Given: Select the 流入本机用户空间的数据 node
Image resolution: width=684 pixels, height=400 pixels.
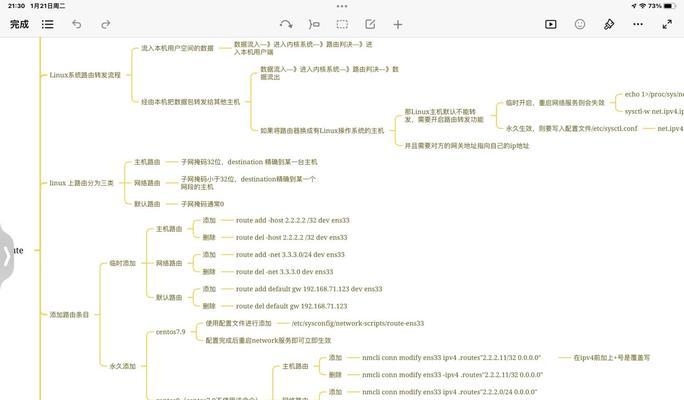Looking at the screenshot, I should point(177,48).
